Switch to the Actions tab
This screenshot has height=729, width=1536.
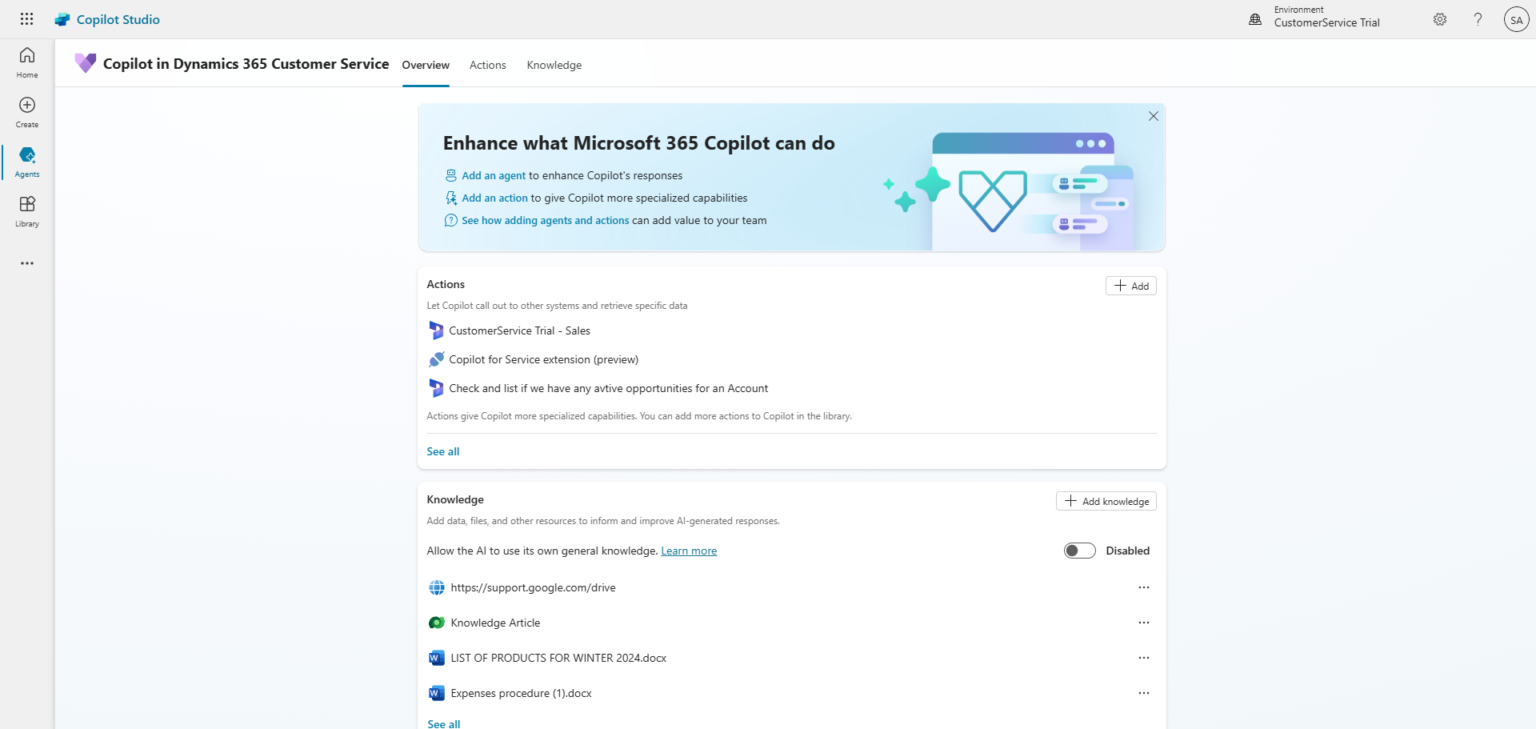[487, 65]
